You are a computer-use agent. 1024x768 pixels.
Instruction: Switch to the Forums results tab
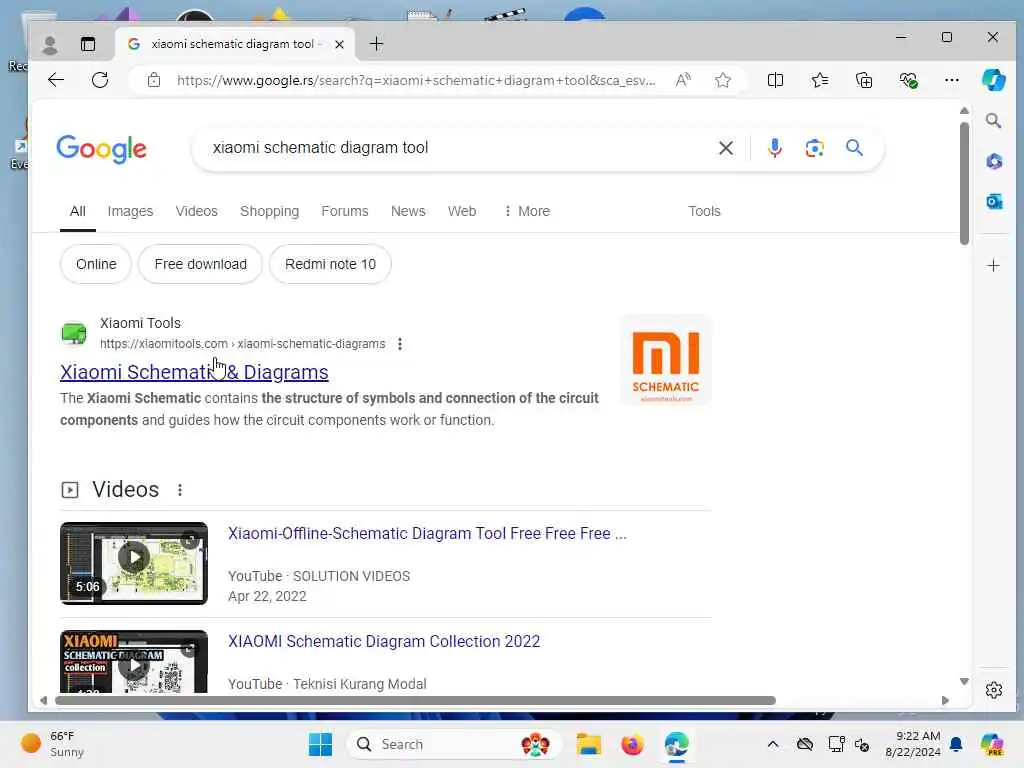pyautogui.click(x=345, y=212)
